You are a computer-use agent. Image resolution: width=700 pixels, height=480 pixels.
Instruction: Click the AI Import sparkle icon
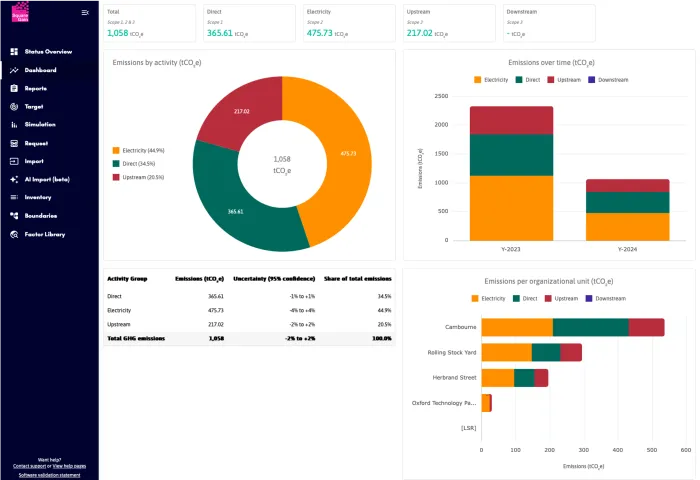[14, 179]
